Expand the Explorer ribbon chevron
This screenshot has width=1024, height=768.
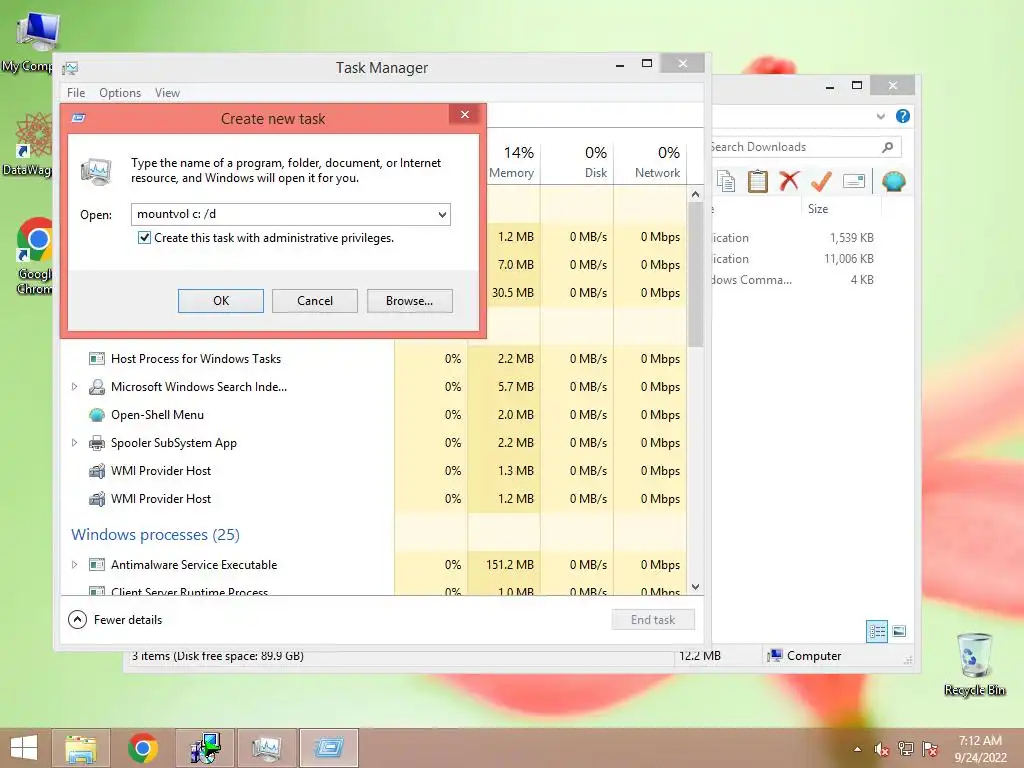pyautogui.click(x=880, y=116)
